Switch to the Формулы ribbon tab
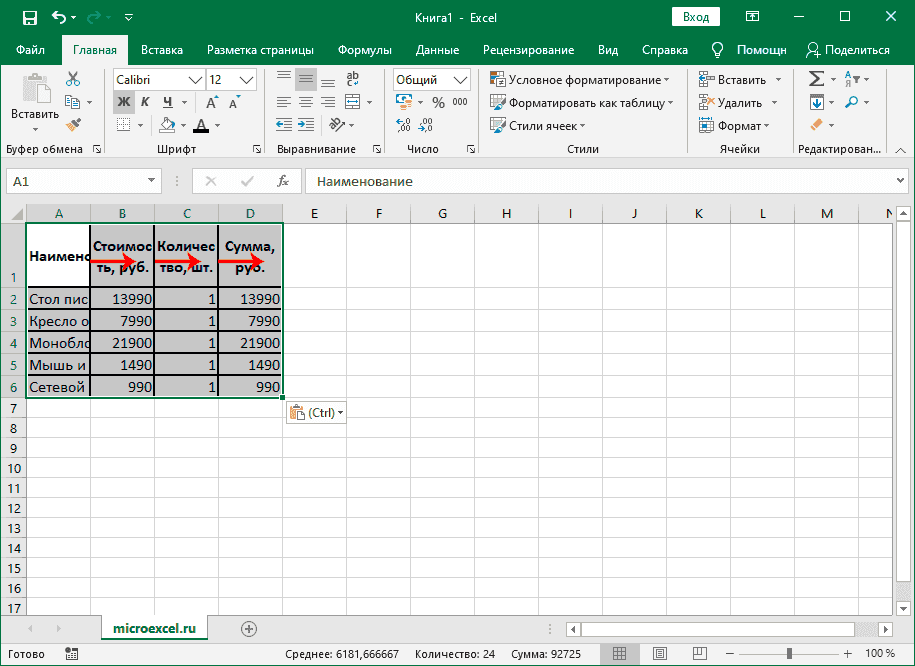The image size is (915, 666). 365,50
